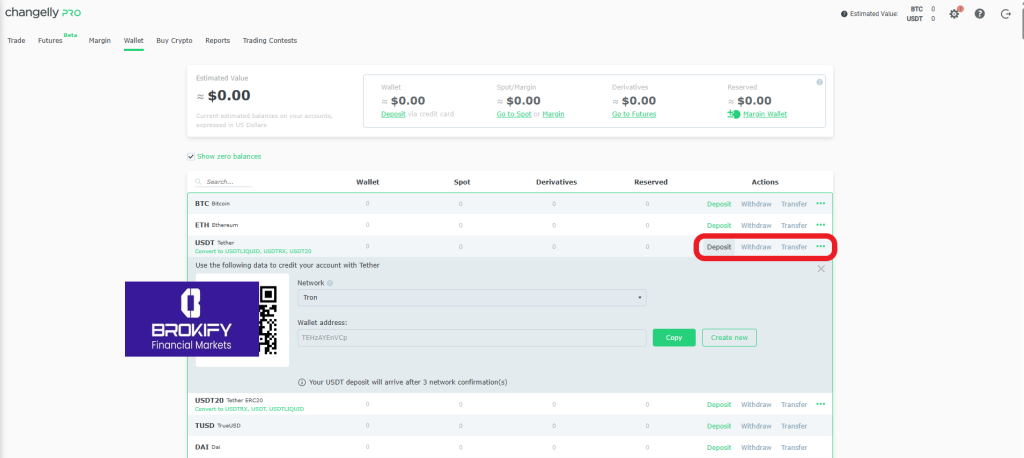1024x458 pixels.
Task: Click the Create new address button
Action: click(729, 338)
